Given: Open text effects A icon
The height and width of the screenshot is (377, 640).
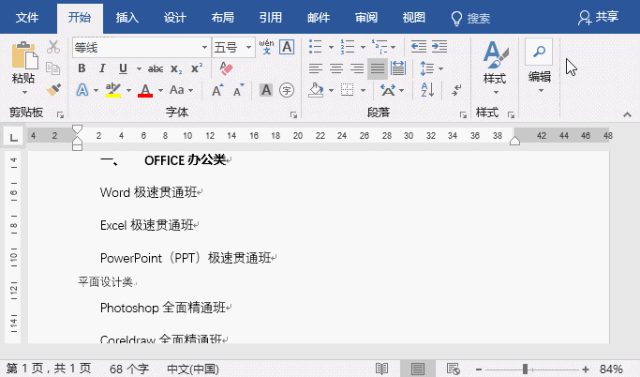Looking at the screenshot, I should 82,90.
